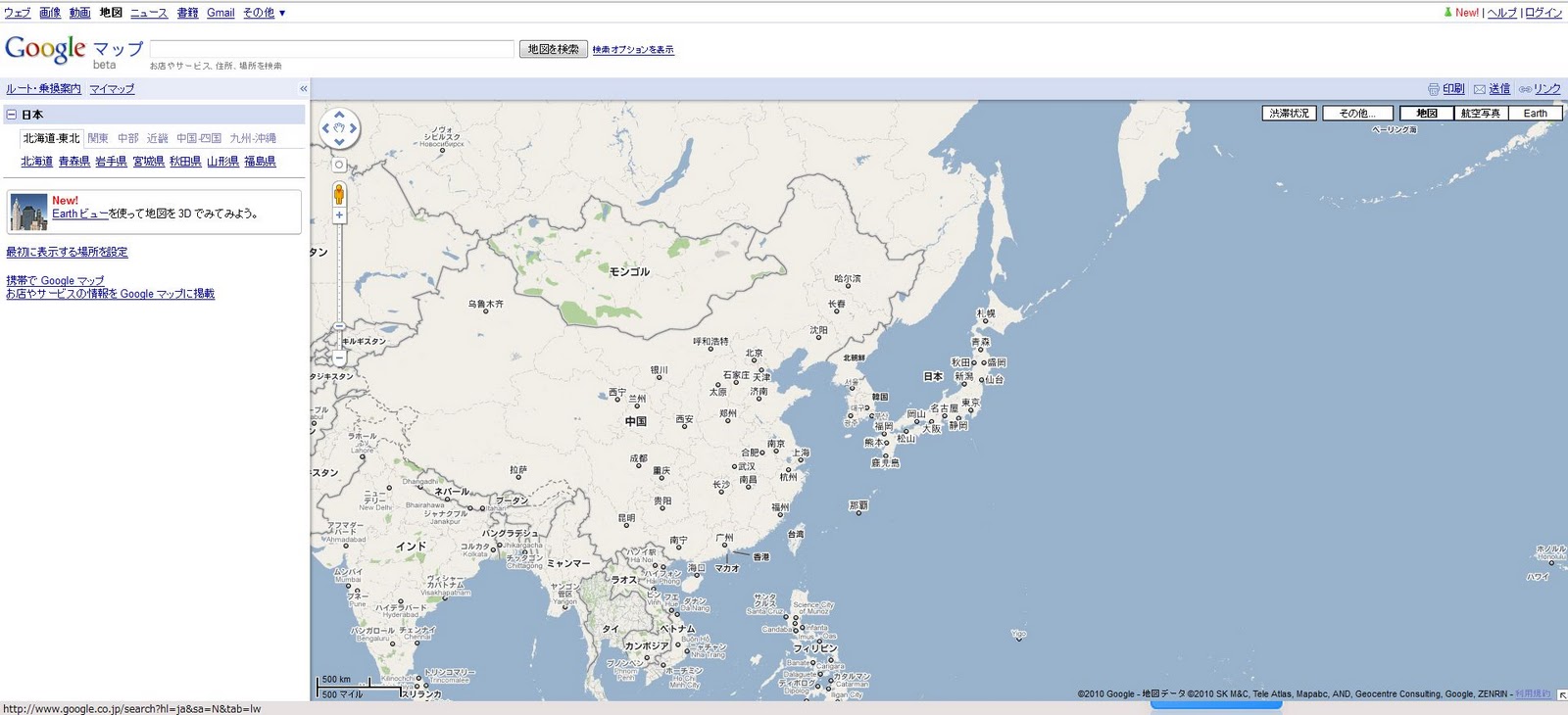Pan the map down with the arrow
The image size is (1568, 715).
tap(339, 142)
